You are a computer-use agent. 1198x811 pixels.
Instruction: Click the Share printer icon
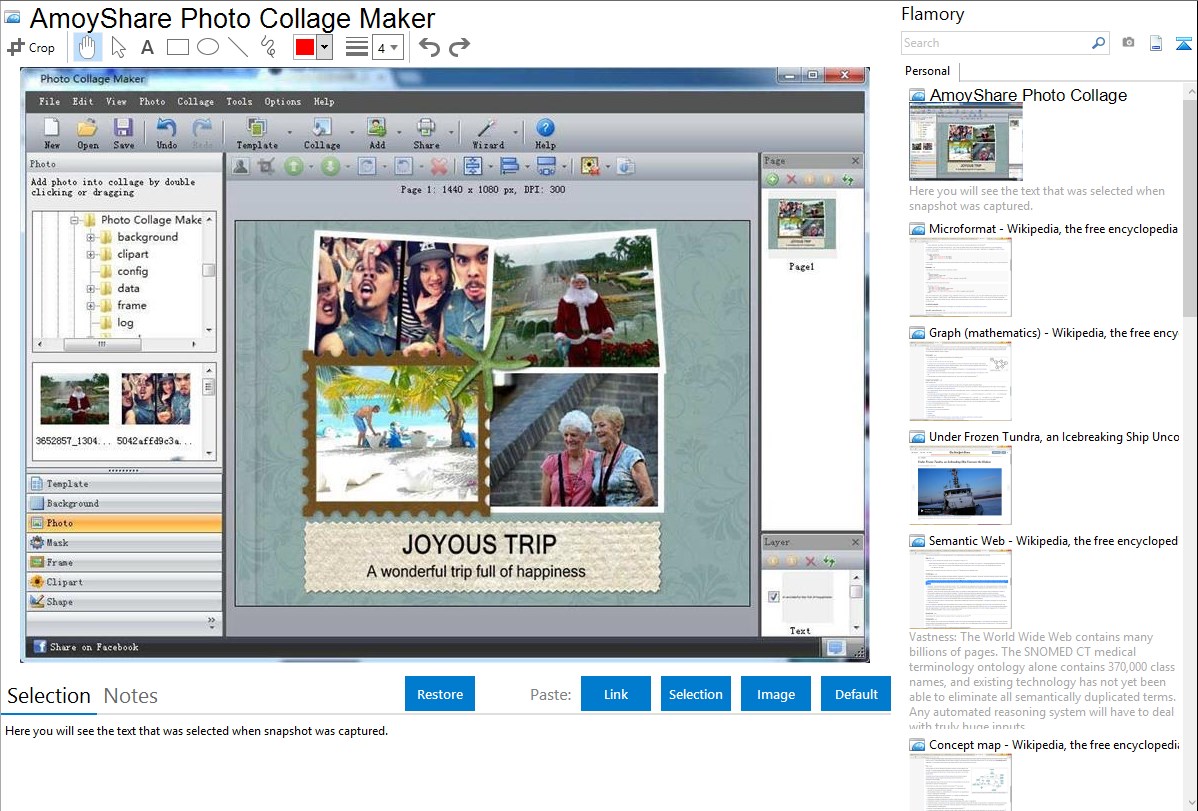pos(426,133)
